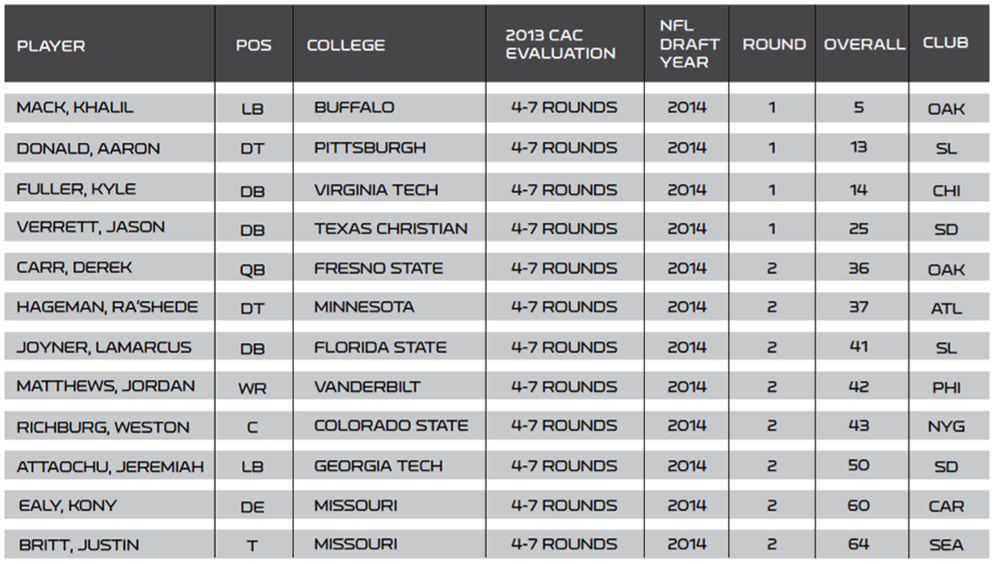995x564 pixels.
Task: Click the 2013 CAC EVALUATION header
Action: pyautogui.click(x=560, y=44)
